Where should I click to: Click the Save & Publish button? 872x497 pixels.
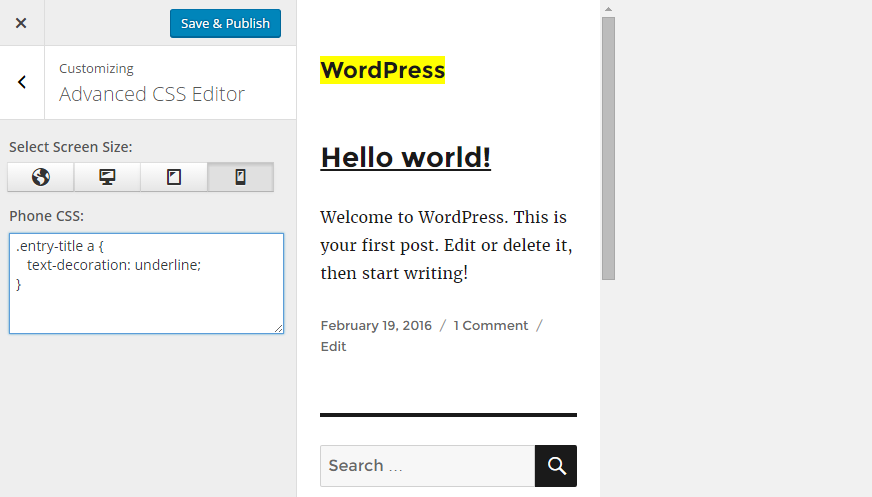[x=225, y=23]
